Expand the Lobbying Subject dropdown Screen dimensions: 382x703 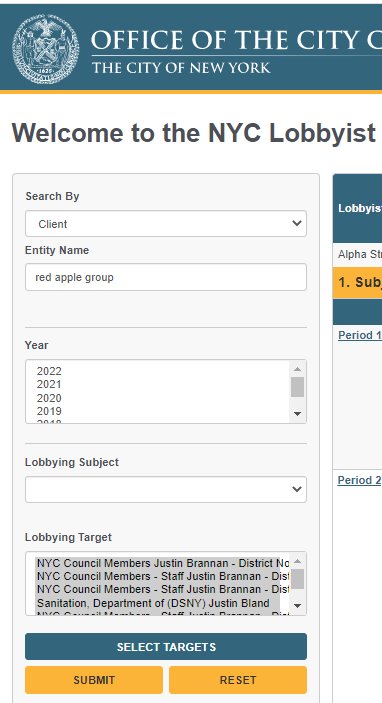[166, 490]
